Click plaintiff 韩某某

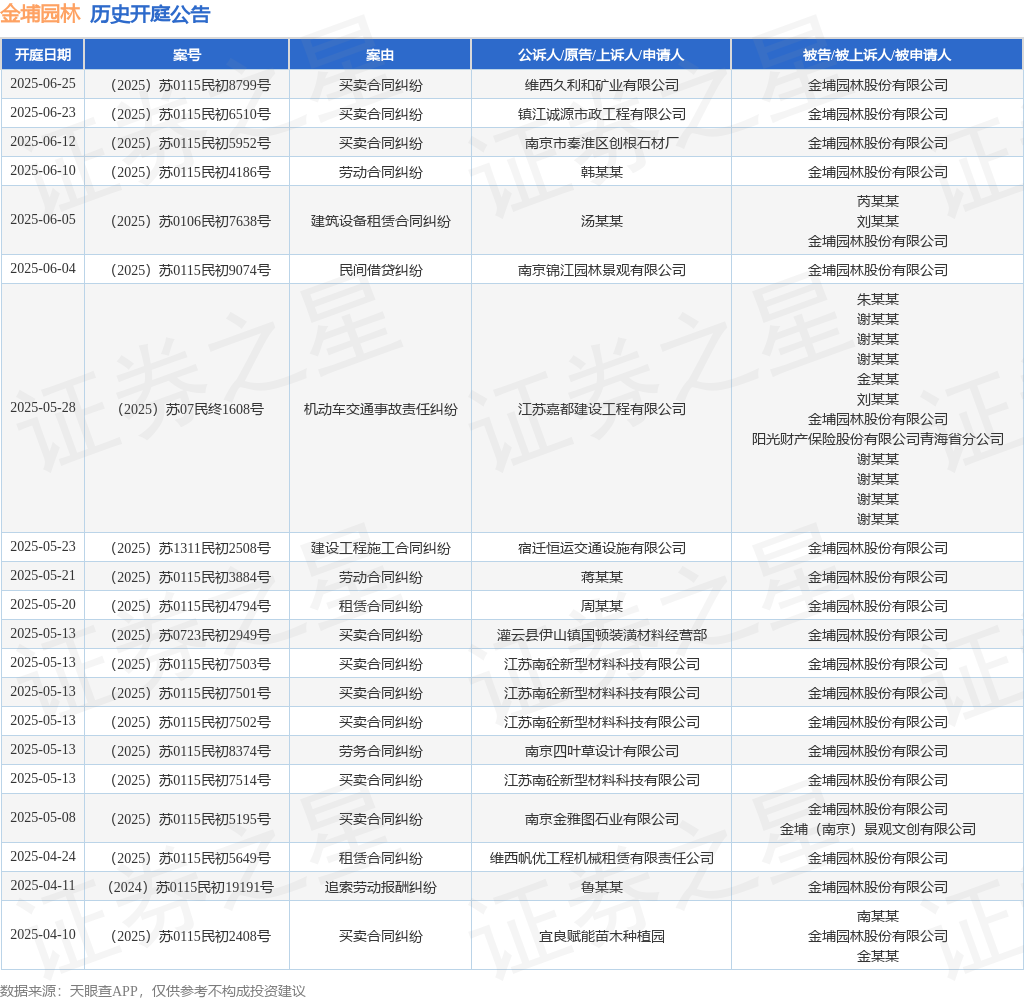tap(601, 172)
